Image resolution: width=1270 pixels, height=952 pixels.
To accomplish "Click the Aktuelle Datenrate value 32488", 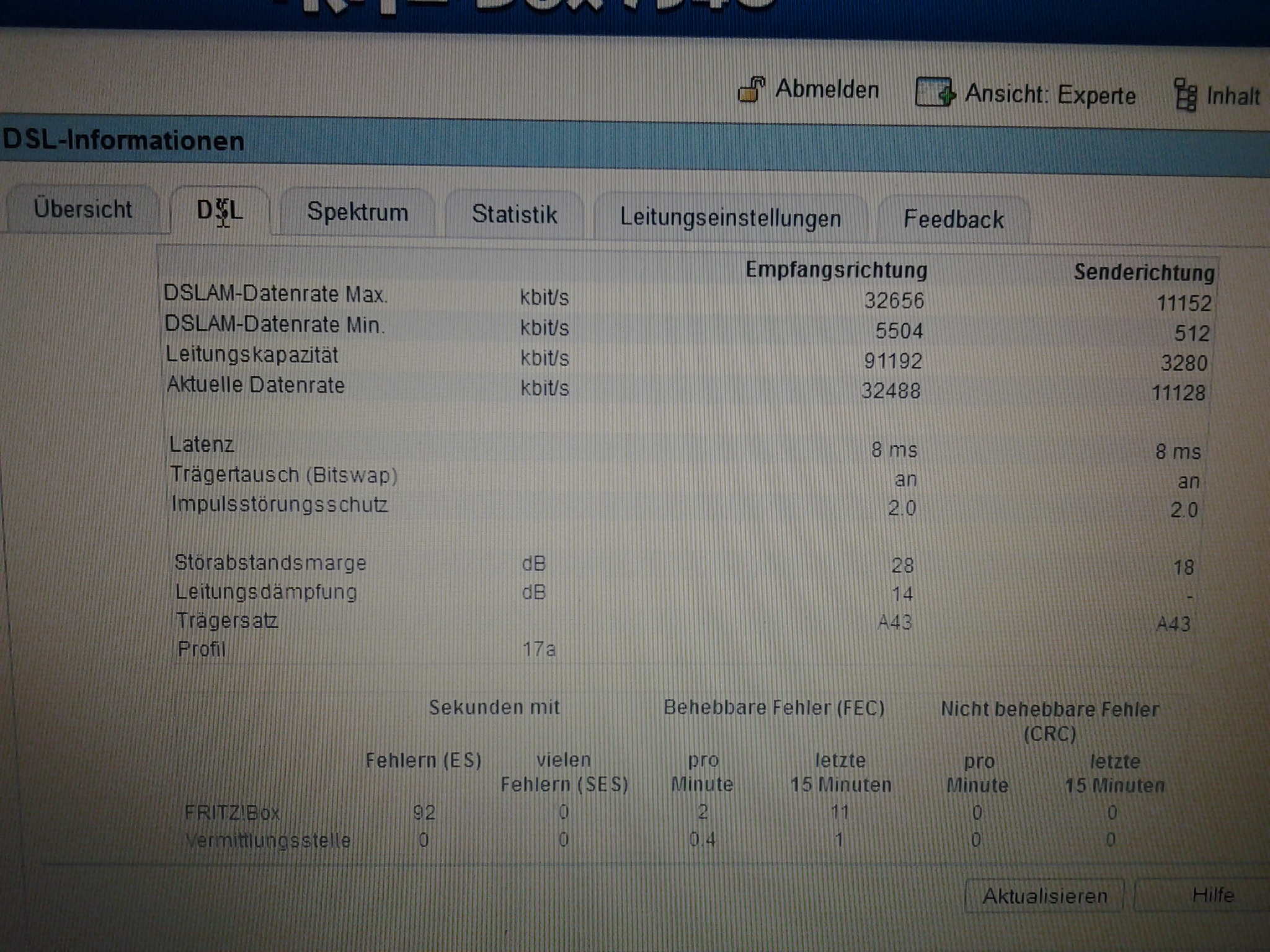I will pyautogui.click(x=890, y=391).
